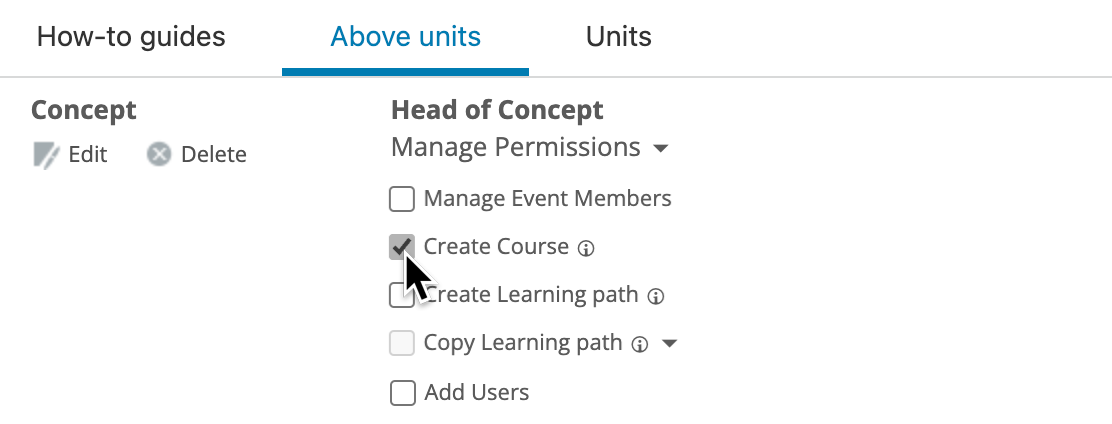Check the Add Users checkbox
The image size is (1112, 424).
pos(402,393)
